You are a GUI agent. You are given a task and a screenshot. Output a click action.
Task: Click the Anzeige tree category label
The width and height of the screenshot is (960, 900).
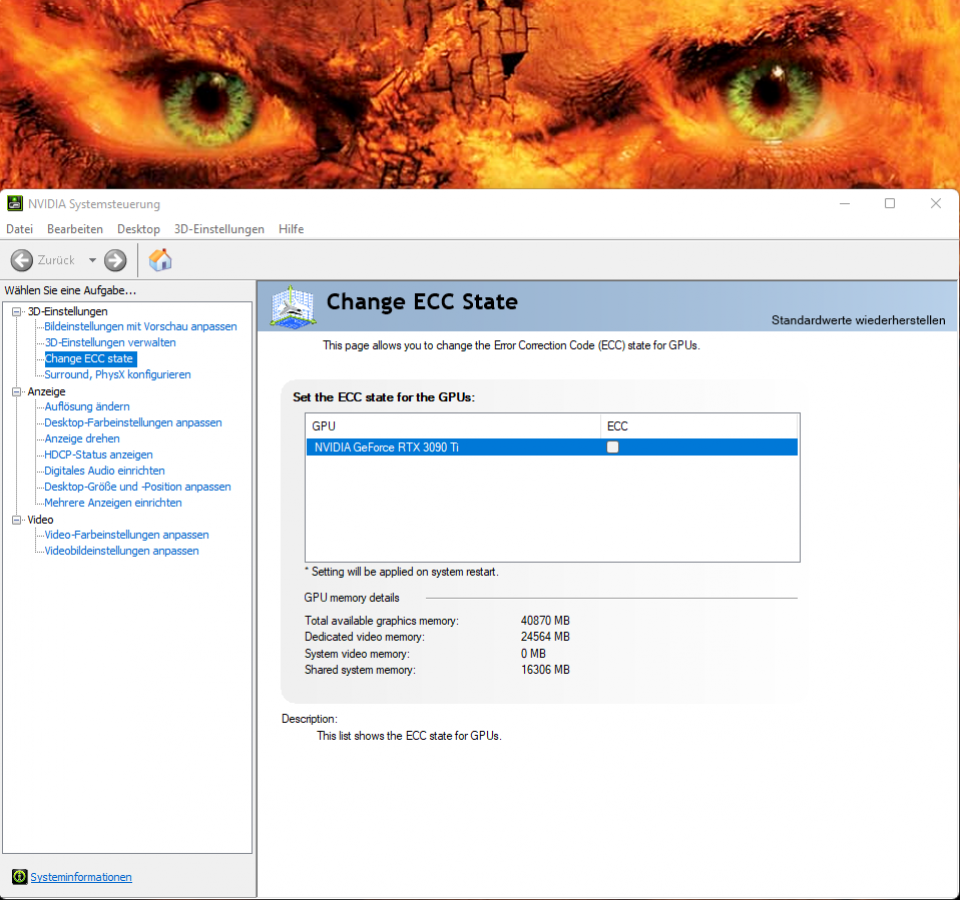click(x=47, y=392)
